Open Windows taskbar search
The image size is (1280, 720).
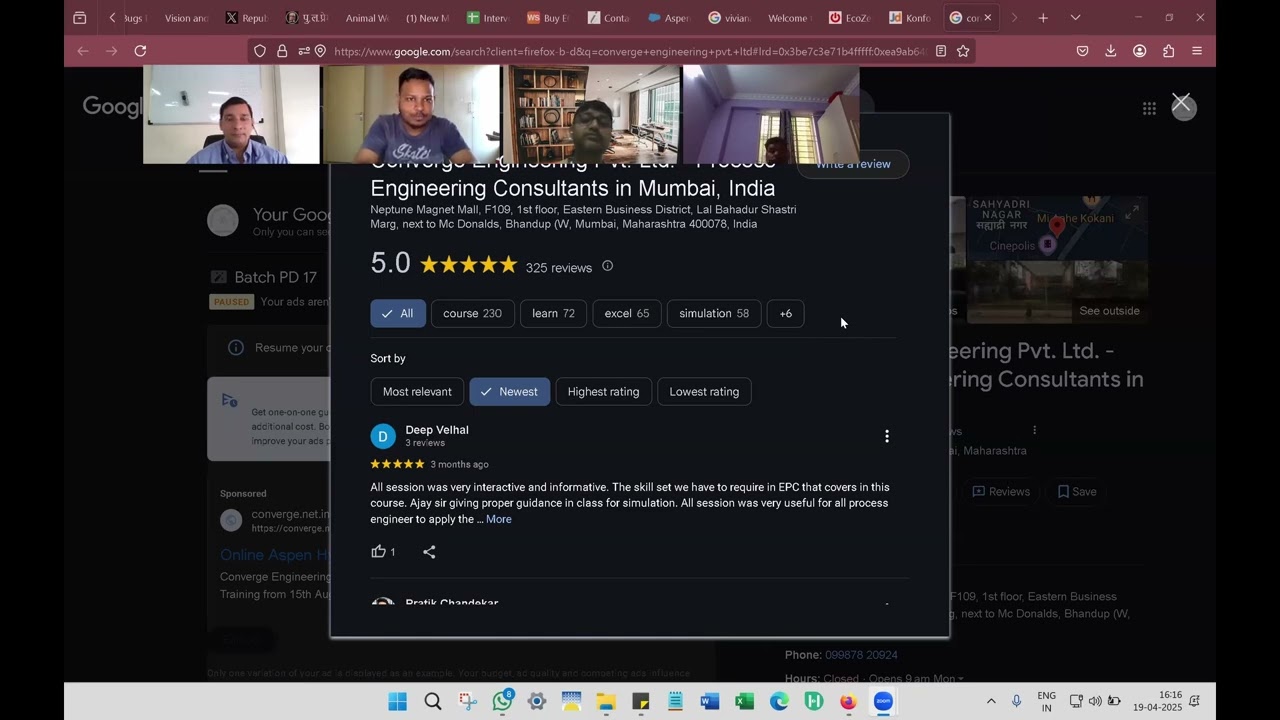tap(433, 701)
